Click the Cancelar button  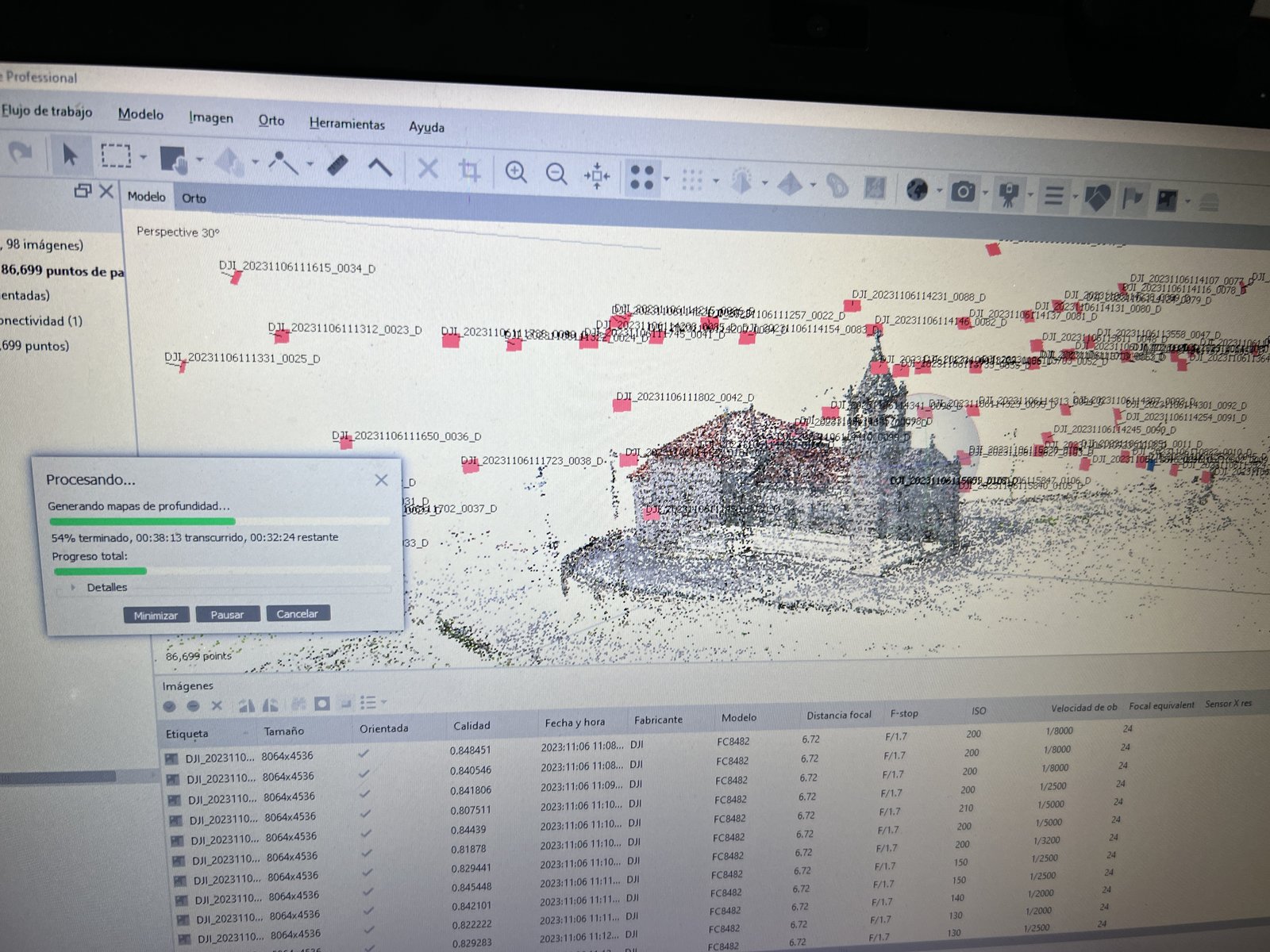coord(298,613)
